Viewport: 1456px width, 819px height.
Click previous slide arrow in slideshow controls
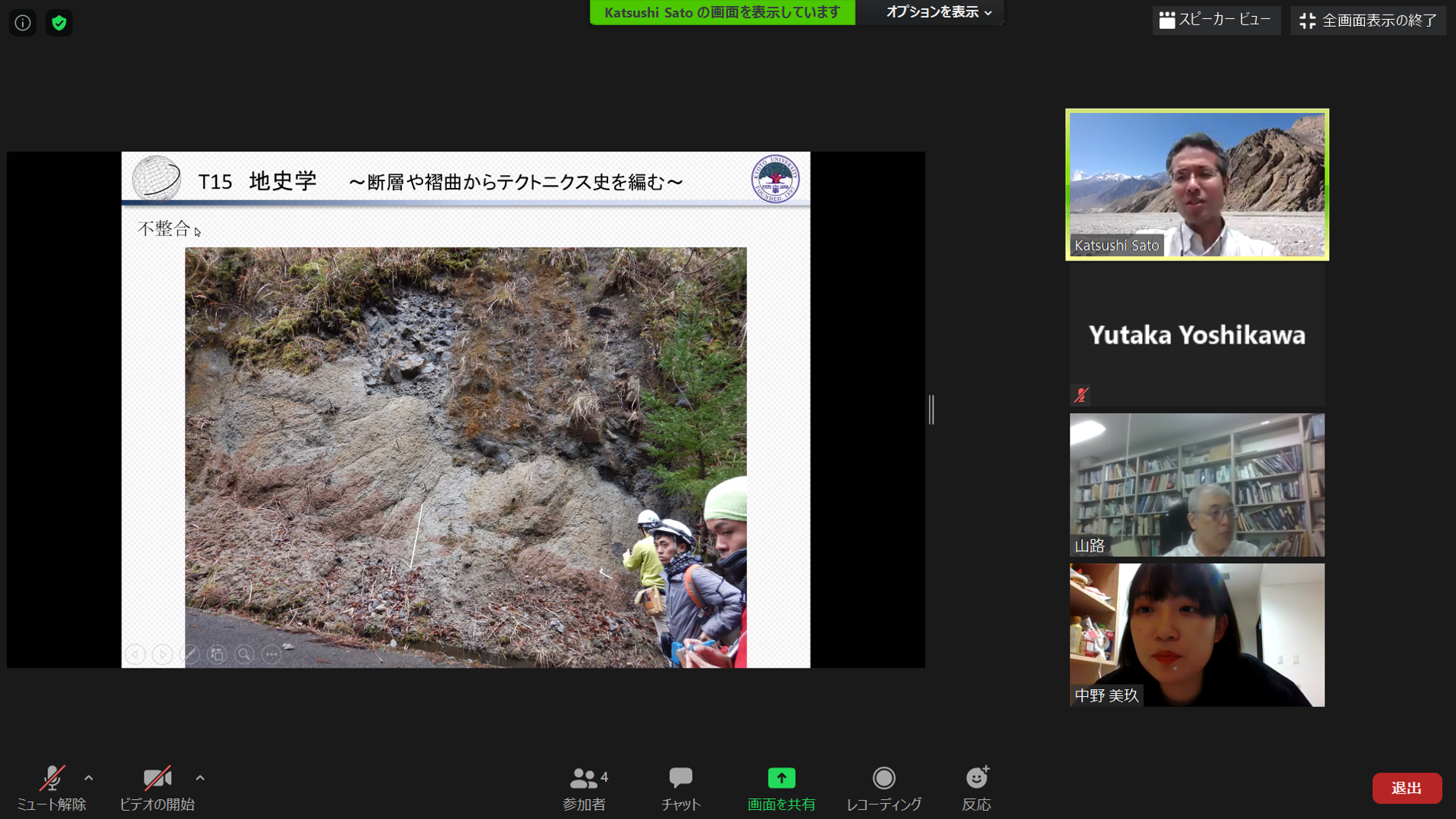[135, 655]
